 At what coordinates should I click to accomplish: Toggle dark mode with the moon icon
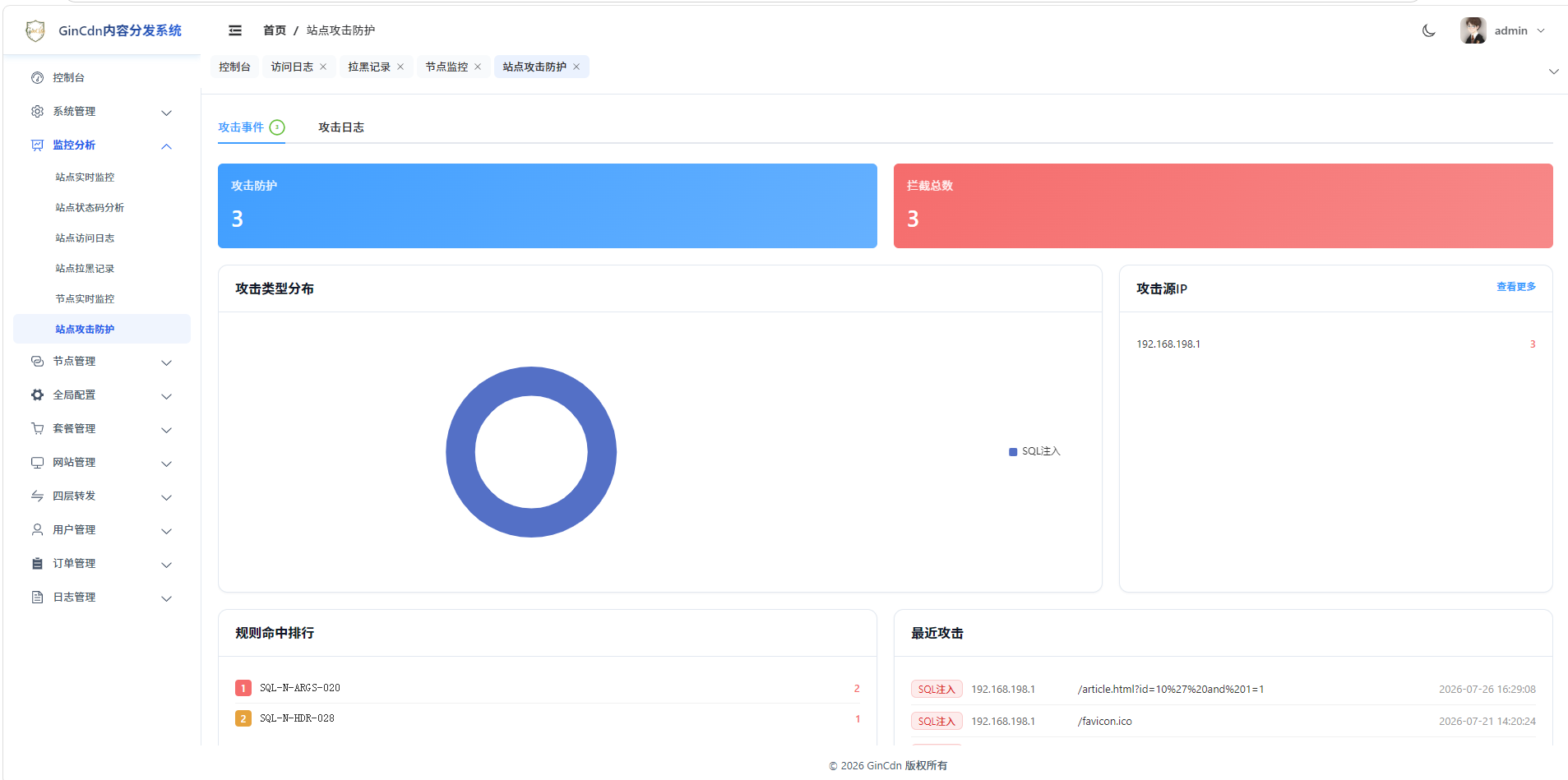pyautogui.click(x=1429, y=30)
